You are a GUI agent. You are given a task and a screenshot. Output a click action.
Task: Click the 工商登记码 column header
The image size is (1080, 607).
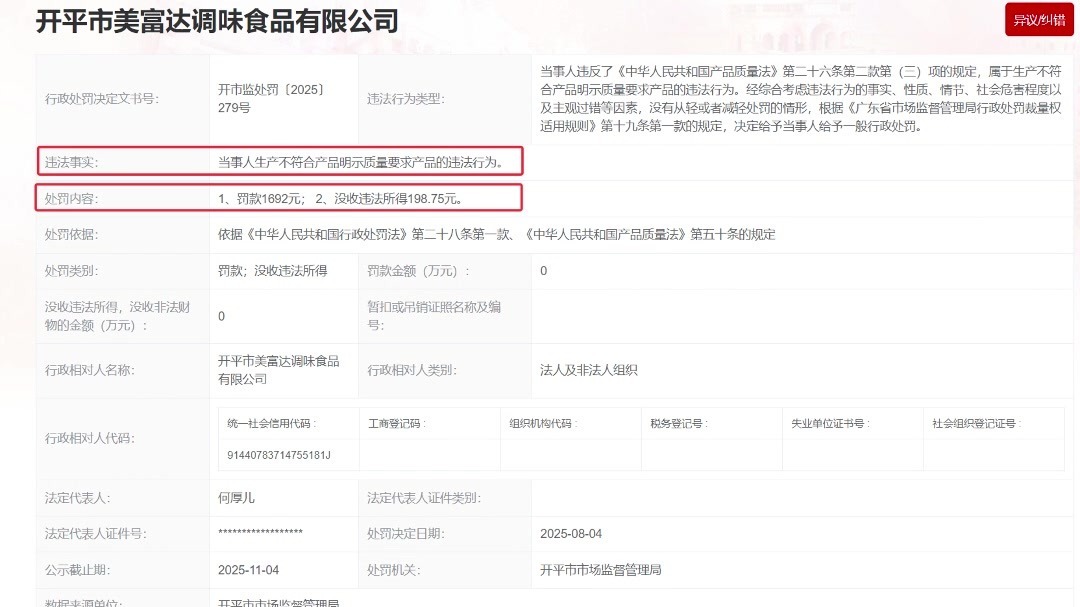398,424
